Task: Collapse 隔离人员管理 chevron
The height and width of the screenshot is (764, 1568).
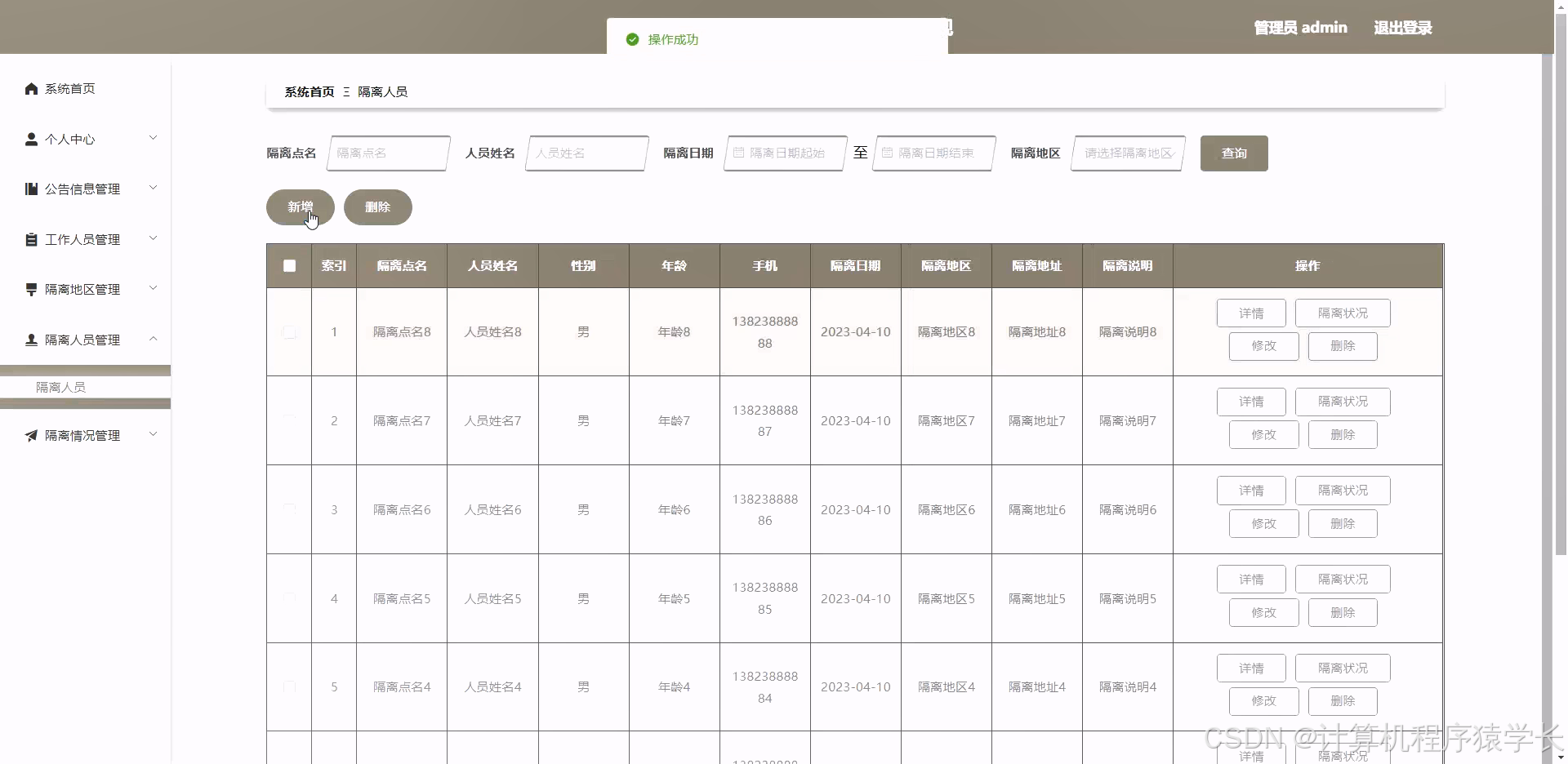Action: pyautogui.click(x=153, y=339)
